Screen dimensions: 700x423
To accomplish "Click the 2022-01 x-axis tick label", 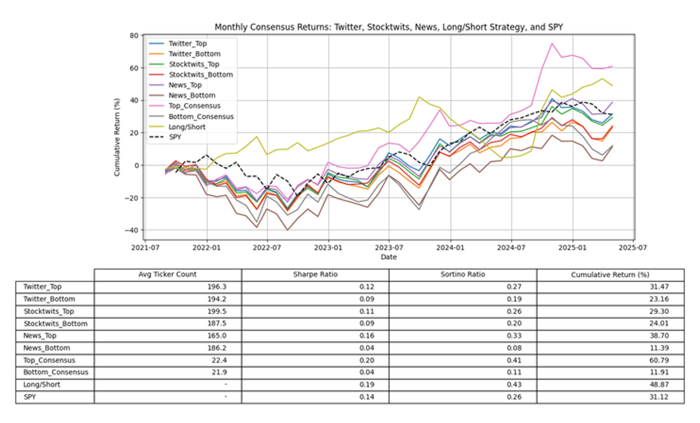I will click(x=207, y=247).
